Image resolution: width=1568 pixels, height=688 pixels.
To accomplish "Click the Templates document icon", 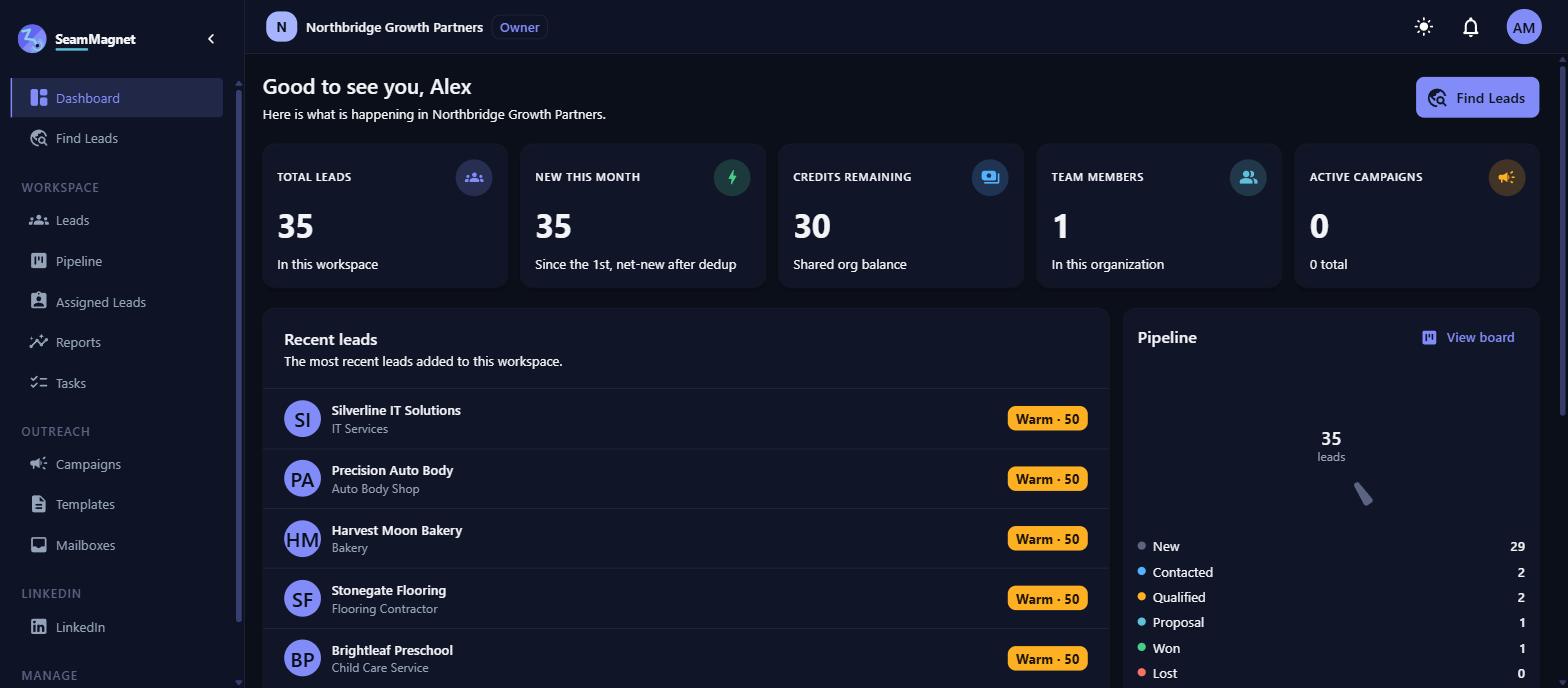I will [x=39, y=504].
